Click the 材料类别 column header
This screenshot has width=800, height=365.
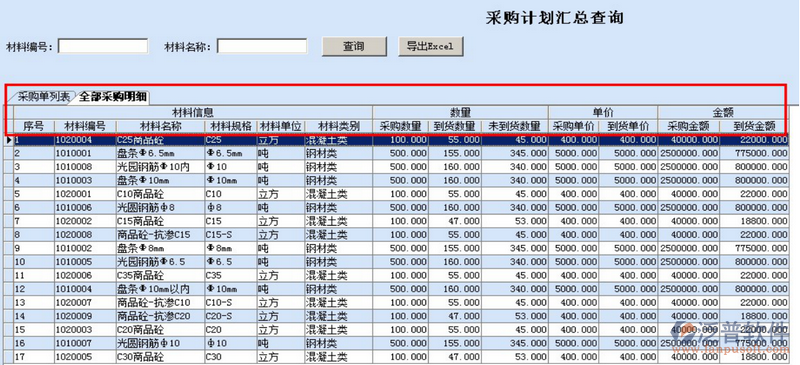point(338,126)
